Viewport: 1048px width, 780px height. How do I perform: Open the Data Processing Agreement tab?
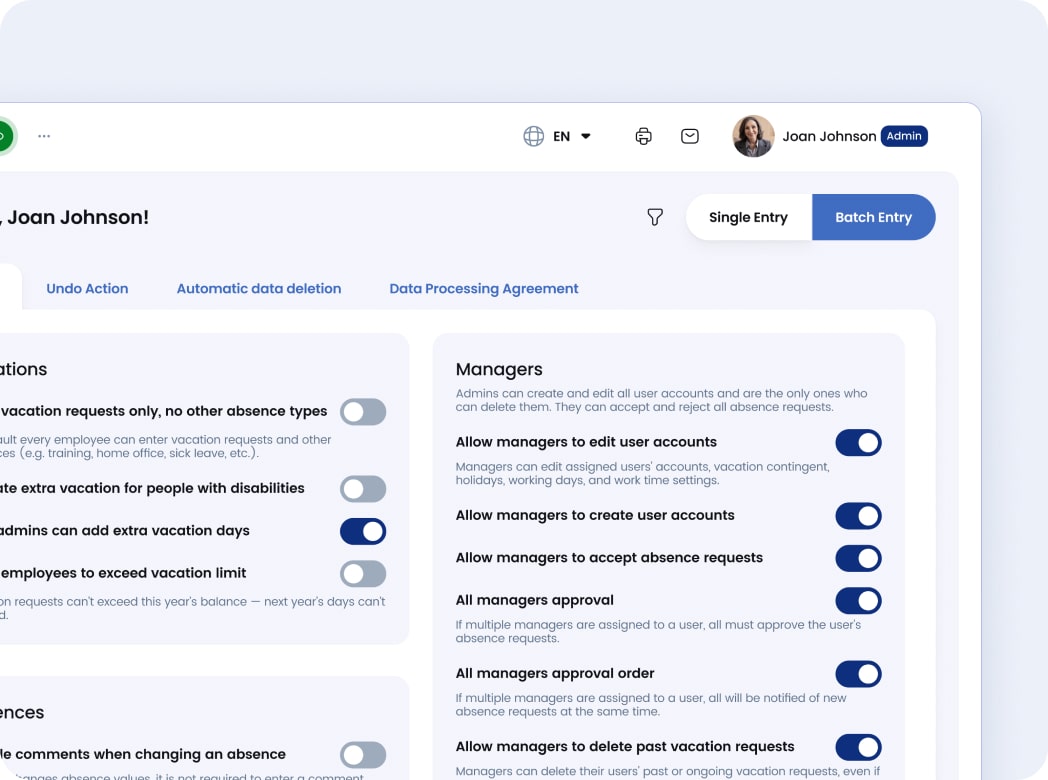pos(484,288)
